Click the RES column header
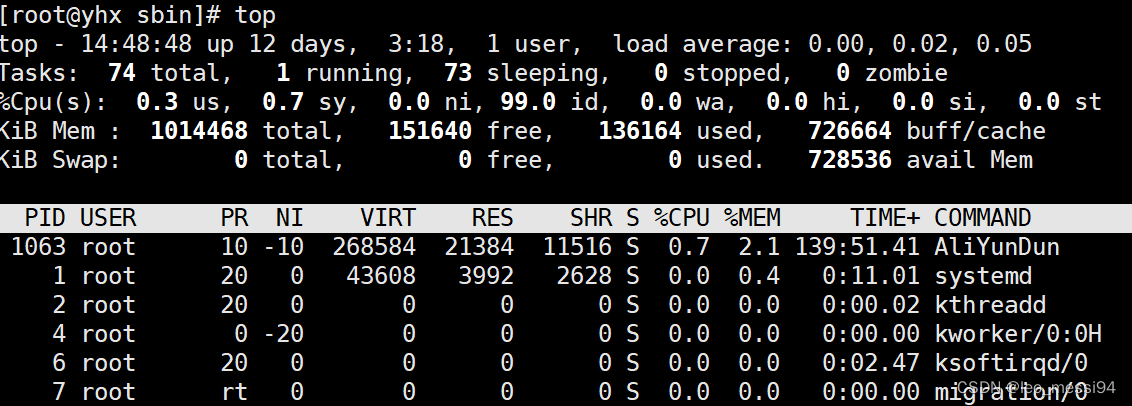This screenshot has height=406, width=1132. (493, 217)
